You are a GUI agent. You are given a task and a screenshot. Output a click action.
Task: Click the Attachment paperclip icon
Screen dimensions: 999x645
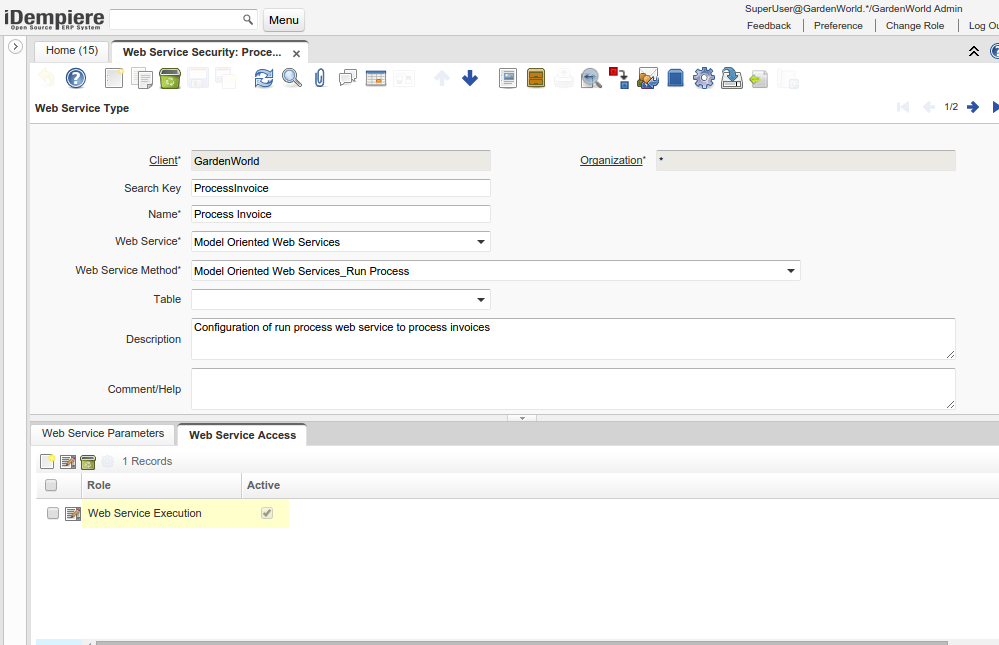(x=320, y=78)
